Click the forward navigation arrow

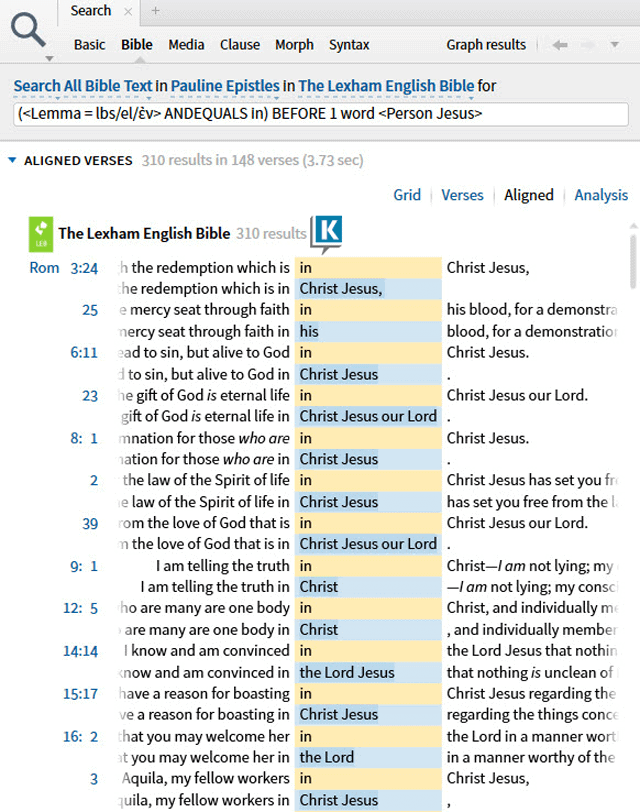coord(588,45)
